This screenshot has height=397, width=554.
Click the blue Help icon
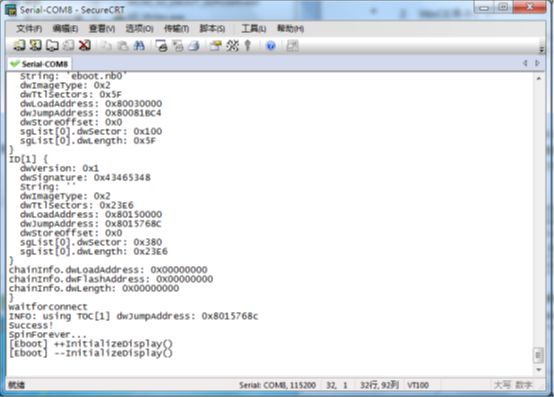(271, 46)
